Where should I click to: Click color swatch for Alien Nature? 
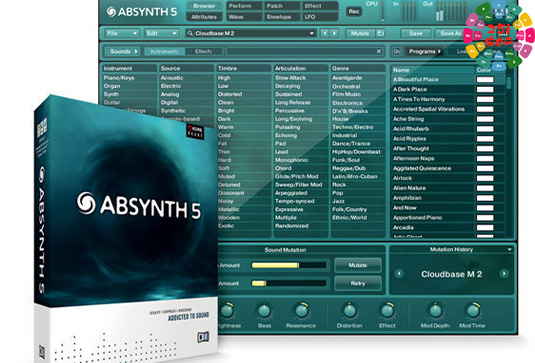click(485, 188)
